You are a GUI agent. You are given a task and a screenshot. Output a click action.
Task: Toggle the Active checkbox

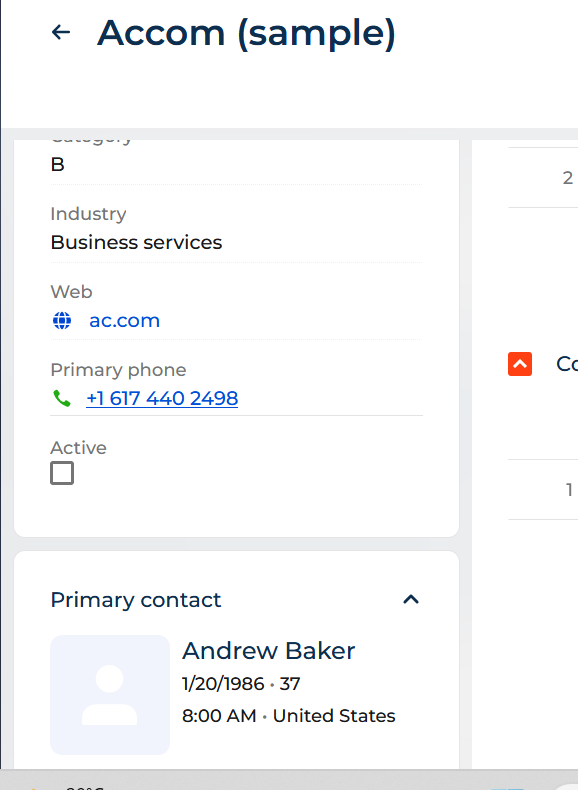click(x=62, y=473)
